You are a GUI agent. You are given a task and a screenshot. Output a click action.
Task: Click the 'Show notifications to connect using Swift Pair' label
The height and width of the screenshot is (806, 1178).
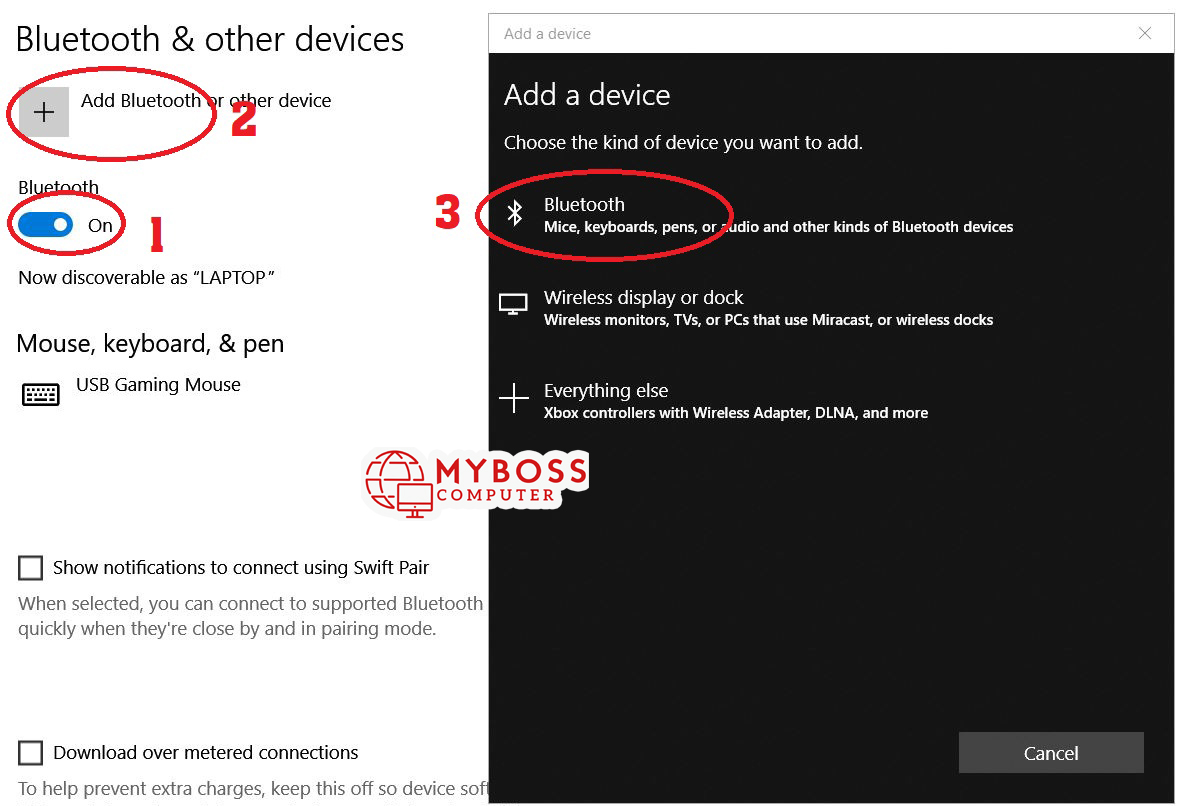240,568
